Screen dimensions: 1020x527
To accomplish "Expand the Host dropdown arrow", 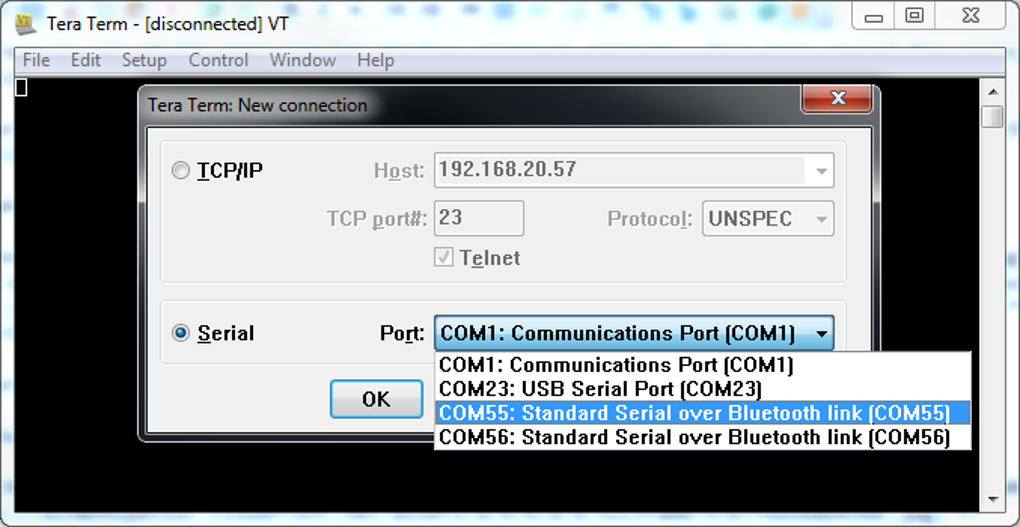I will (x=821, y=171).
